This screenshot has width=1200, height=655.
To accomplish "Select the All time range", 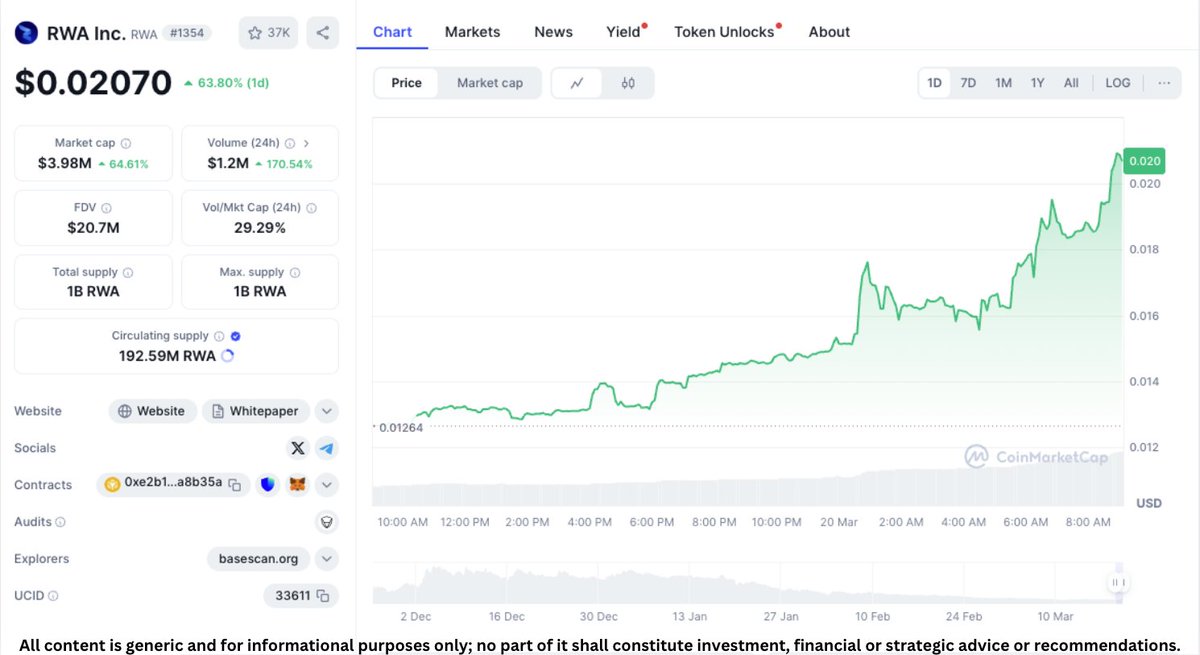I will coord(1071,83).
